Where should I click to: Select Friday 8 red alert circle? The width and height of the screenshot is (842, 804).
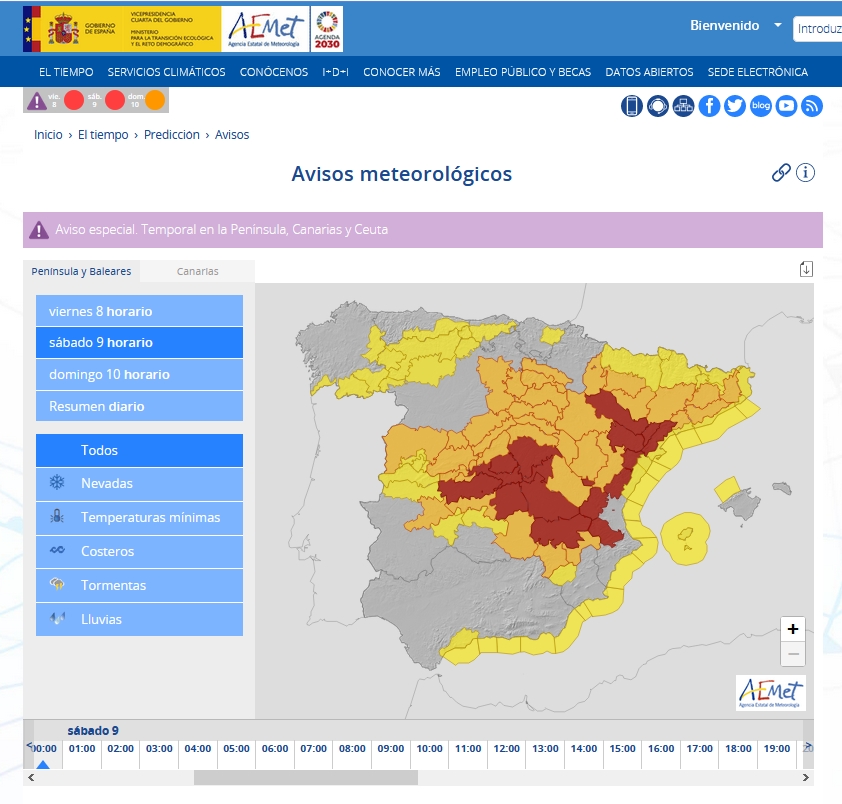(x=74, y=100)
